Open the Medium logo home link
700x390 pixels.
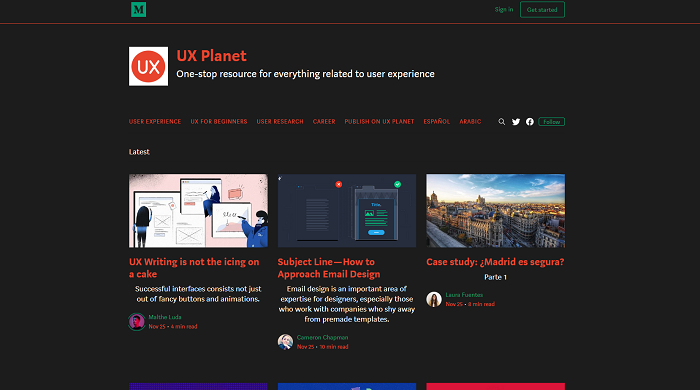[x=138, y=9]
